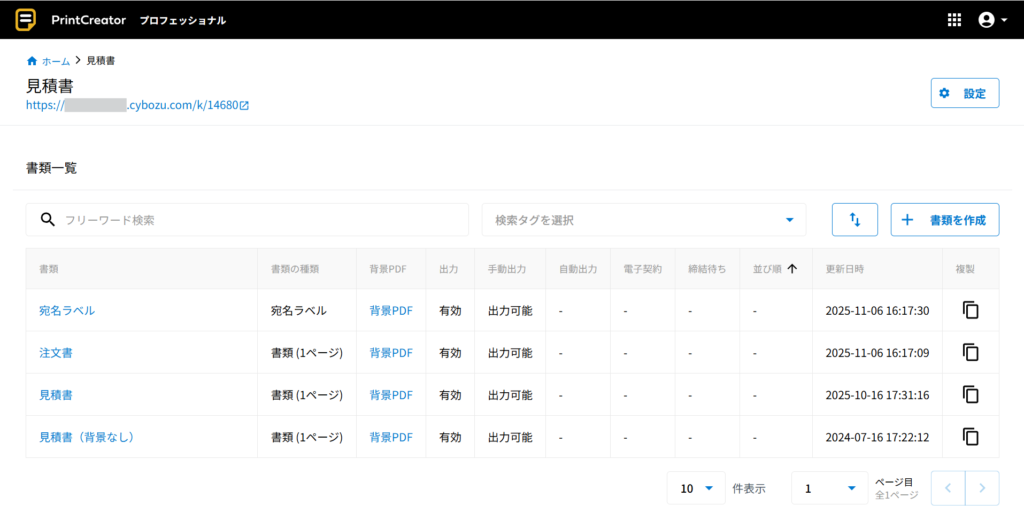Click the 書類を作成 button
Image resolution: width=1024 pixels, height=513 pixels.
point(944,220)
